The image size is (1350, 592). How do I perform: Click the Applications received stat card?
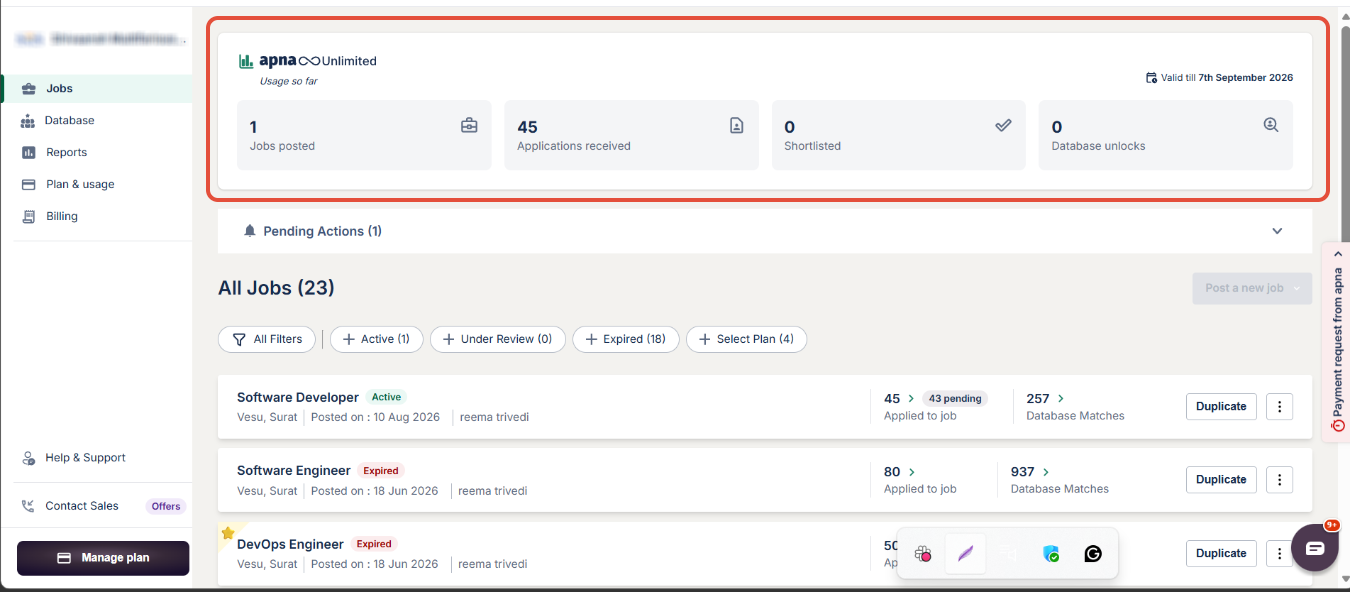pos(631,135)
